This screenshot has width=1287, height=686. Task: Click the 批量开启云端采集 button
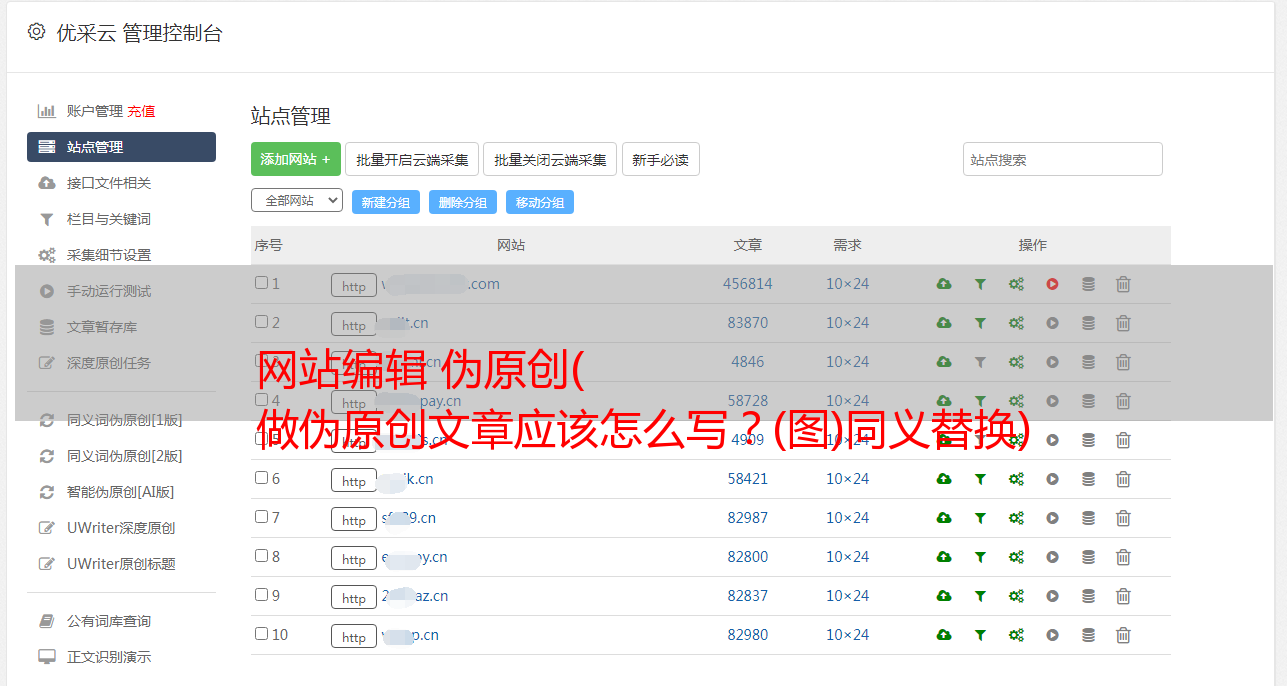pyautogui.click(x=412, y=159)
